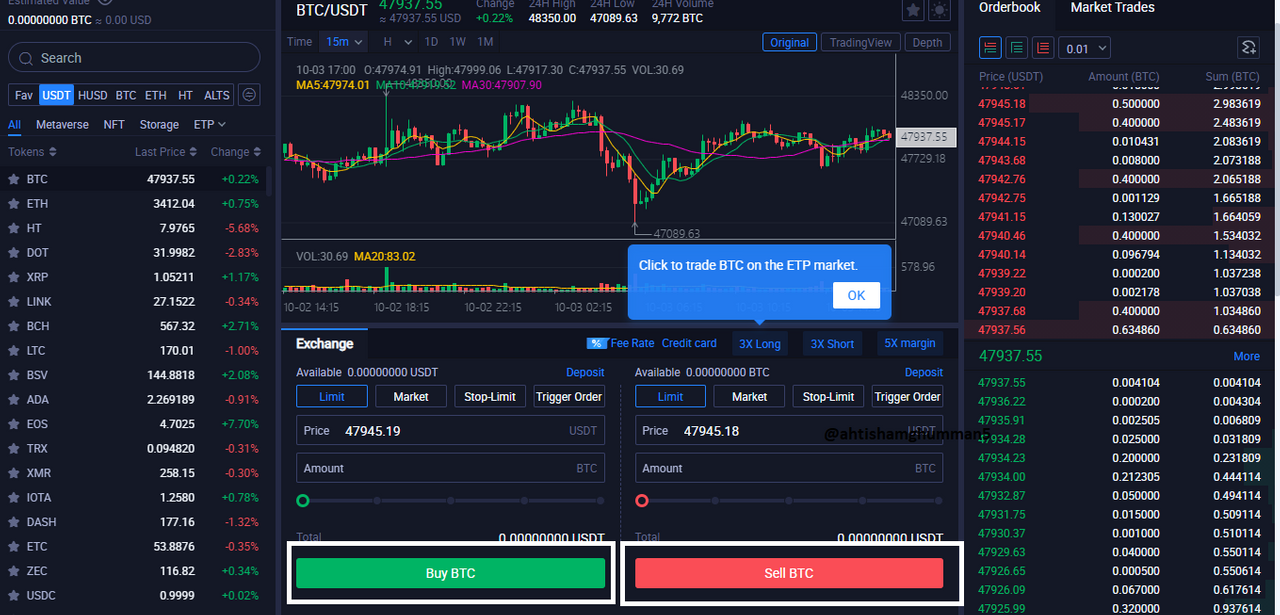Toggle the star next to LTC
Screen dimensions: 1280x615
pos(14,351)
